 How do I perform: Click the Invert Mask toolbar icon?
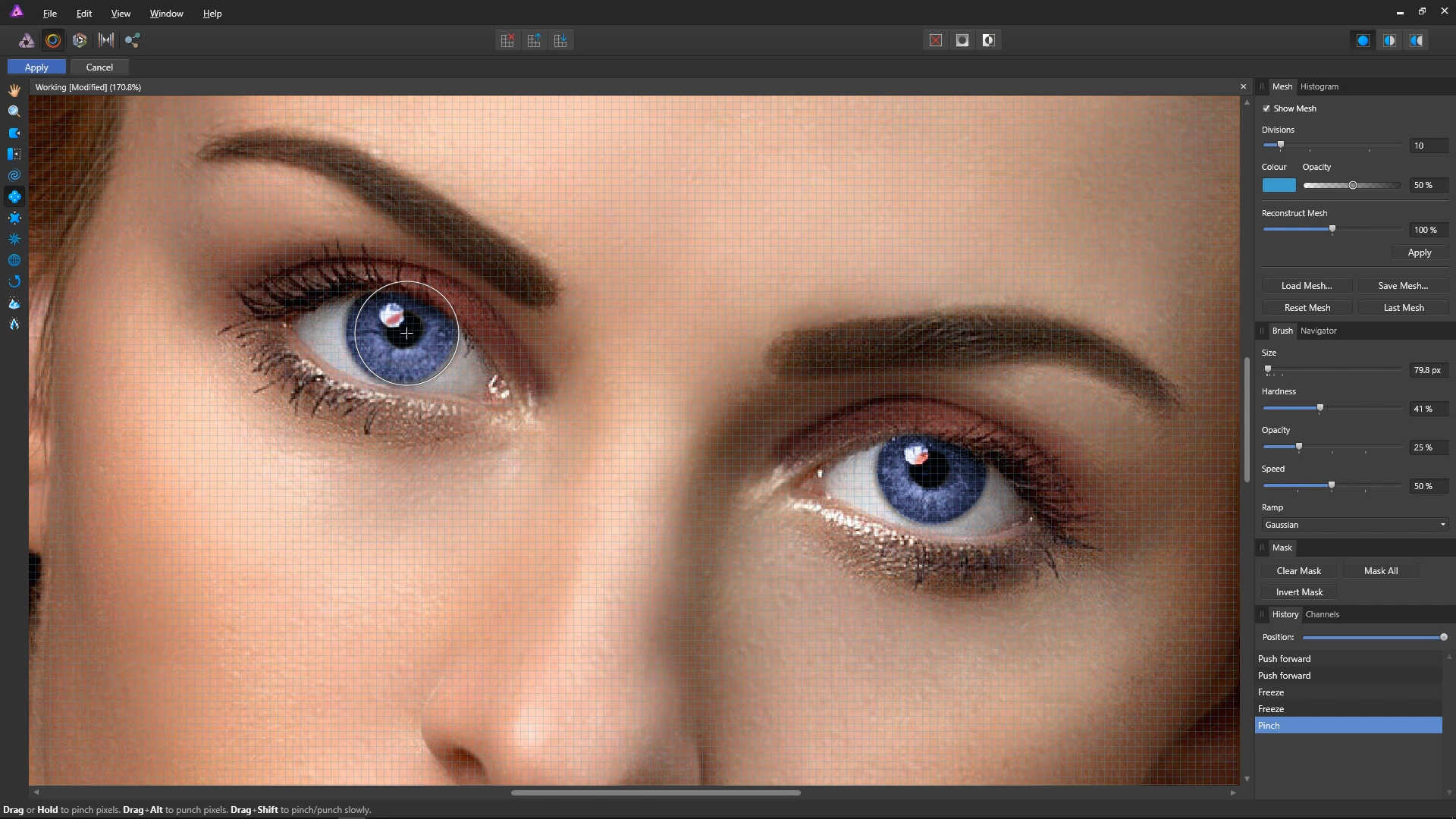click(x=989, y=40)
